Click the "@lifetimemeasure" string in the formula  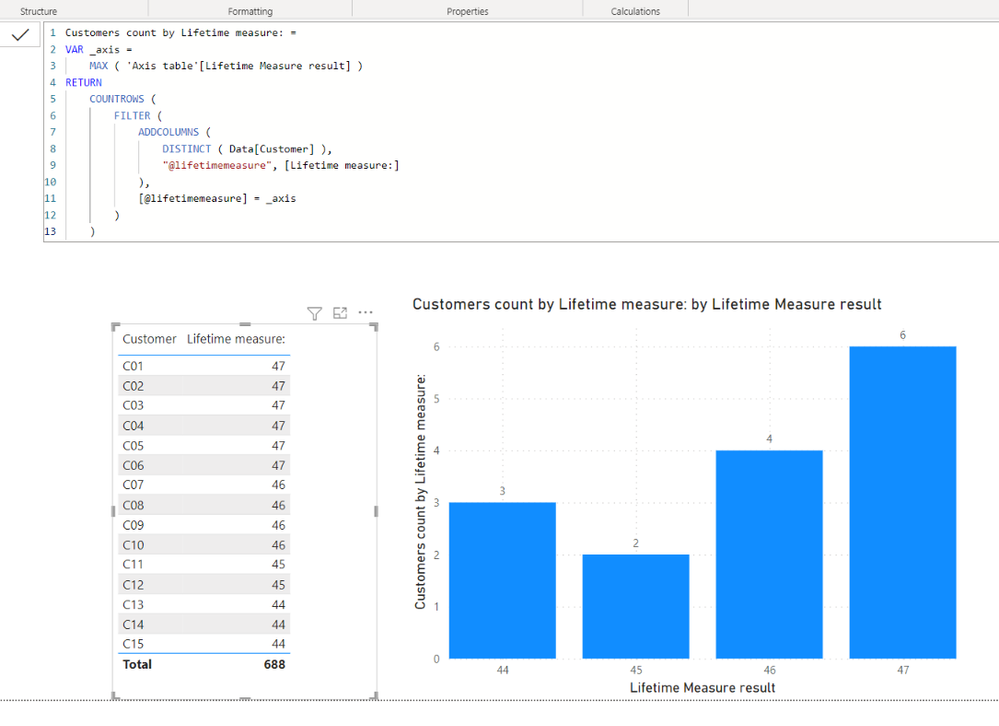pyautogui.click(x=217, y=165)
